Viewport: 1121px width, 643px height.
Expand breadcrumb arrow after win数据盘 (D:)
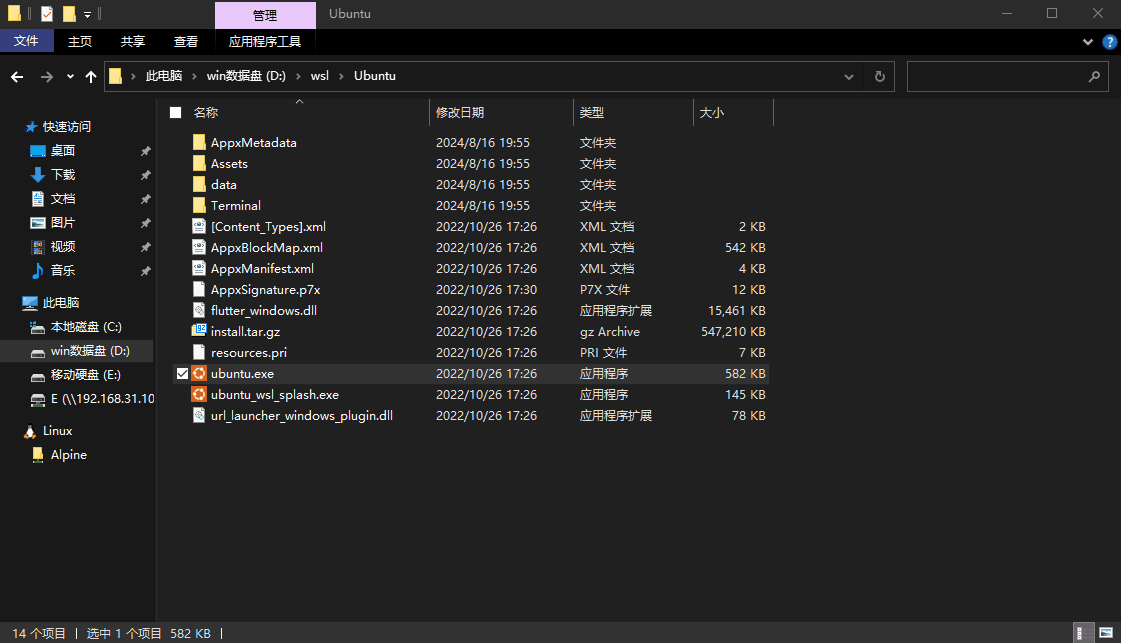click(298, 76)
